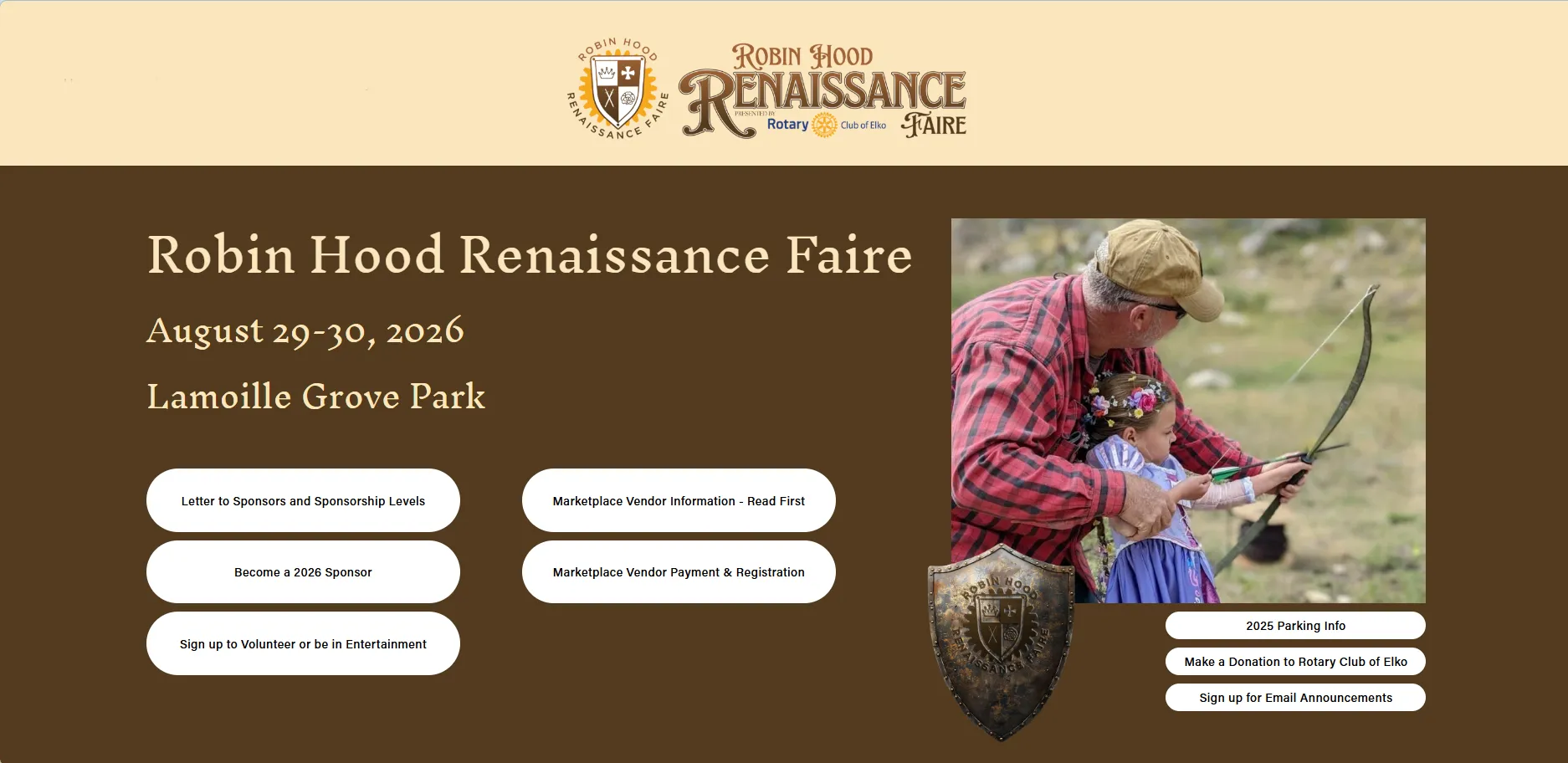Click the Lamoille Grove Park location text
The image size is (1568, 763).
316,397
